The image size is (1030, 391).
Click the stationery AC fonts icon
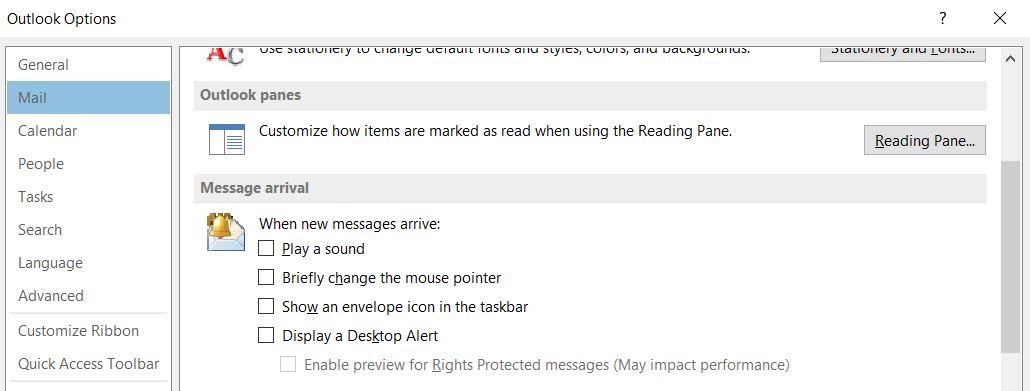tap(225, 55)
